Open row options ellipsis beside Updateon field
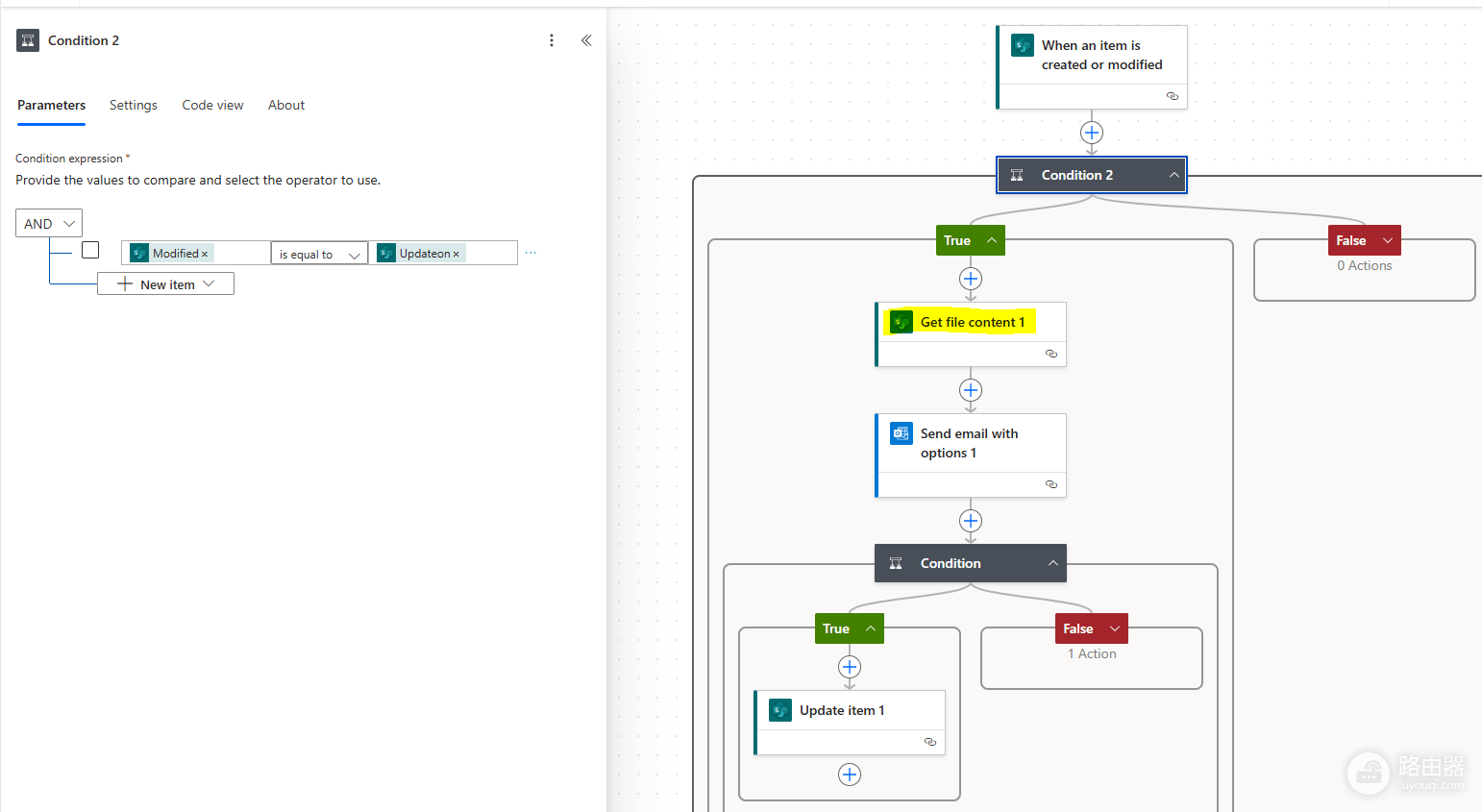 tap(531, 253)
